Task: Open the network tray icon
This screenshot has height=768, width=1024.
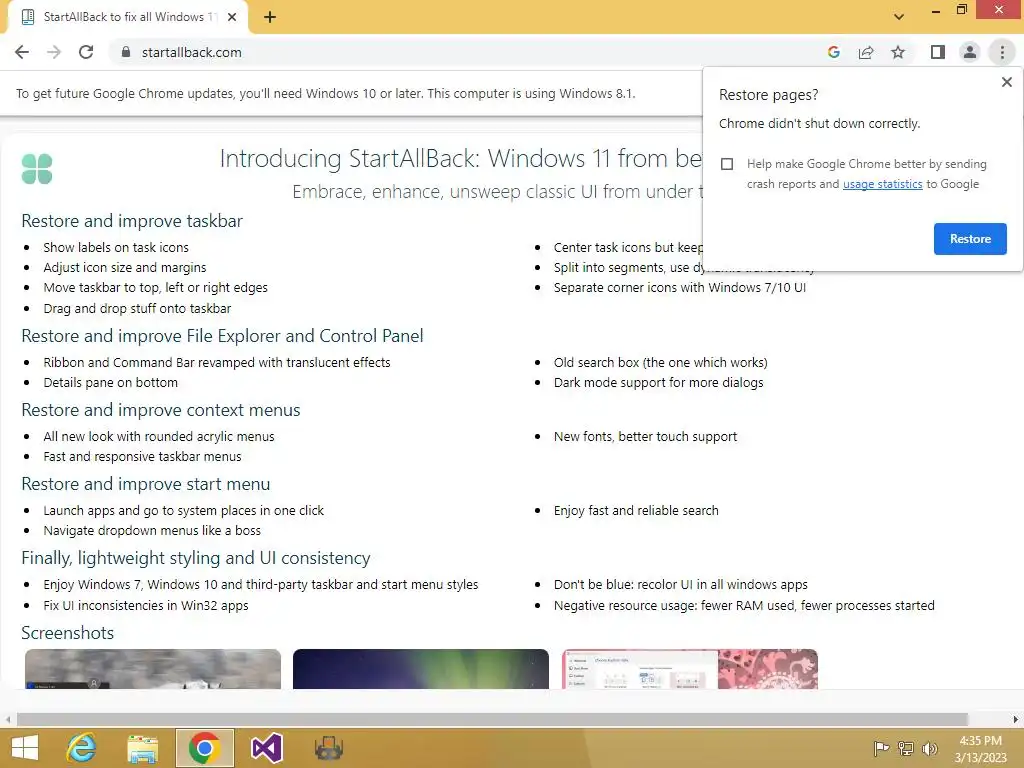Action: tap(906, 748)
